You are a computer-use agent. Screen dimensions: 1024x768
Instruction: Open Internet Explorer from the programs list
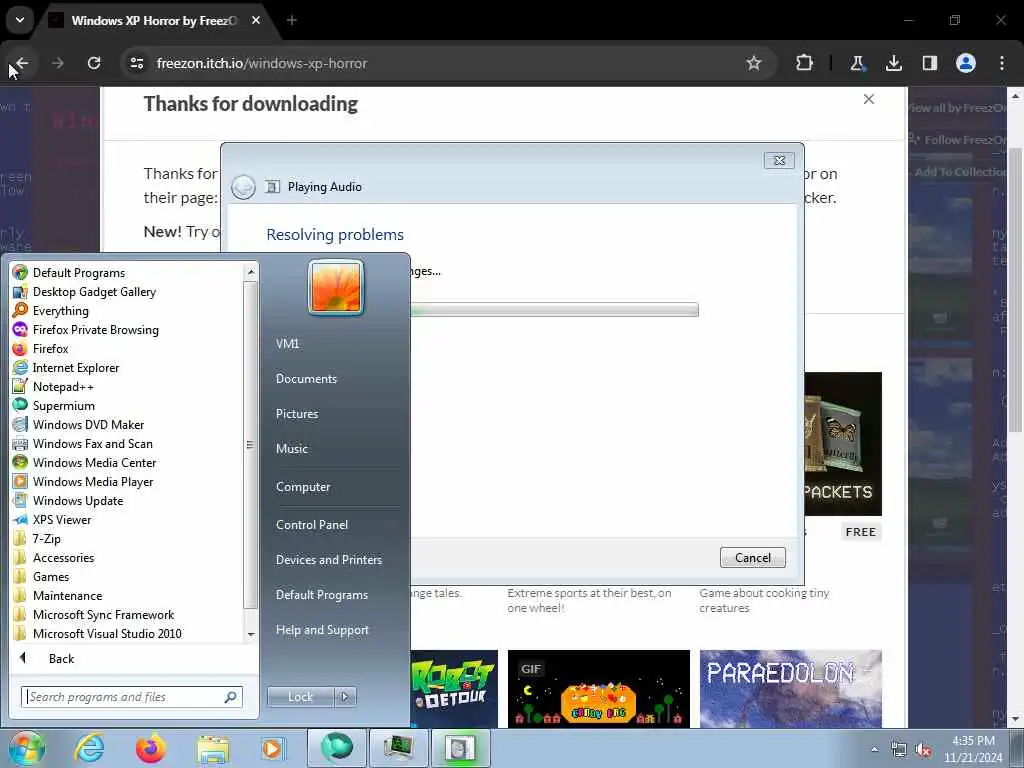[x=76, y=367]
